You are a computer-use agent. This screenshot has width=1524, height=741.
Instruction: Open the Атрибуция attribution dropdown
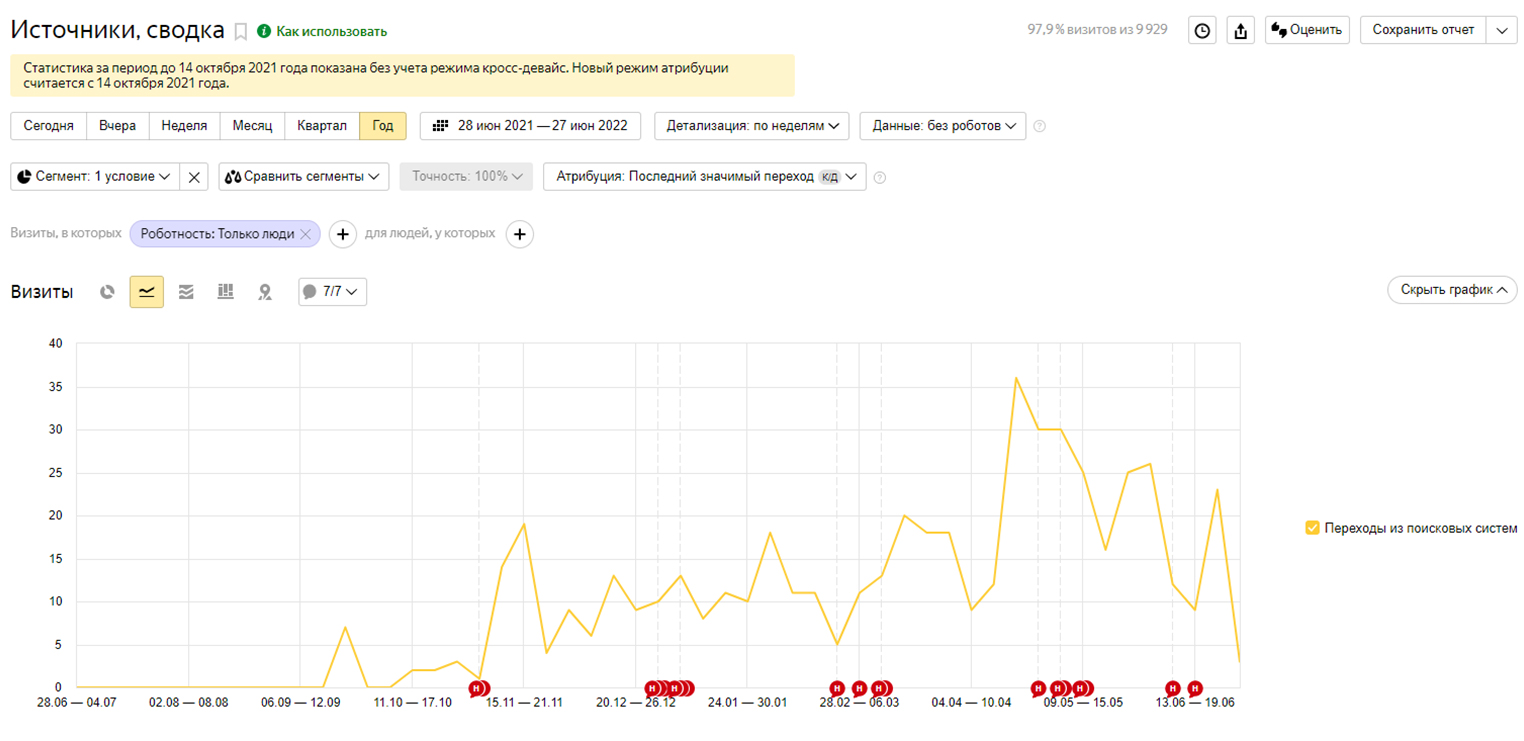click(704, 177)
